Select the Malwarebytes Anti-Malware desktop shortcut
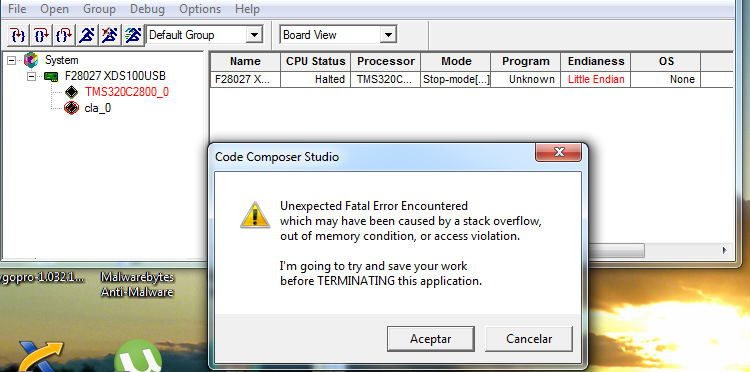Viewport: 750px width, 372px height. 137,284
